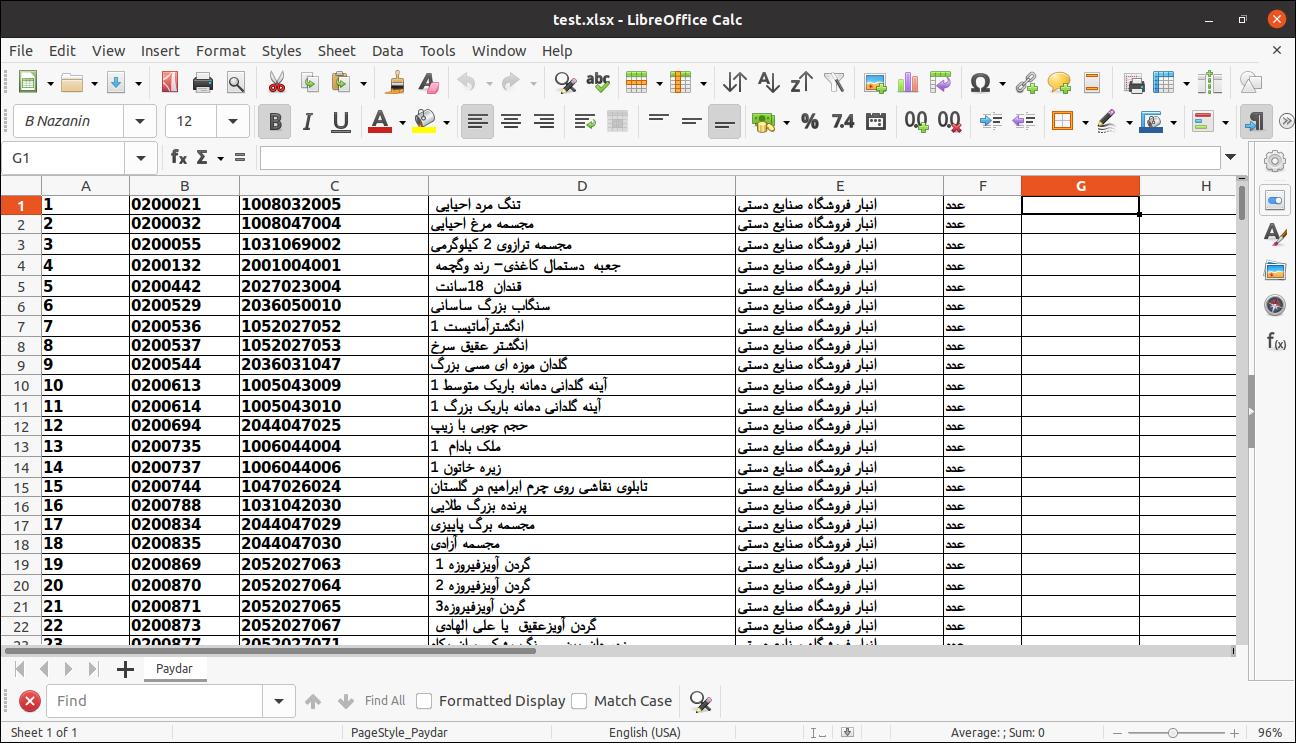Screen dimensions: 1296x743
Task: Click the Cut scissors icon
Action: click(277, 83)
